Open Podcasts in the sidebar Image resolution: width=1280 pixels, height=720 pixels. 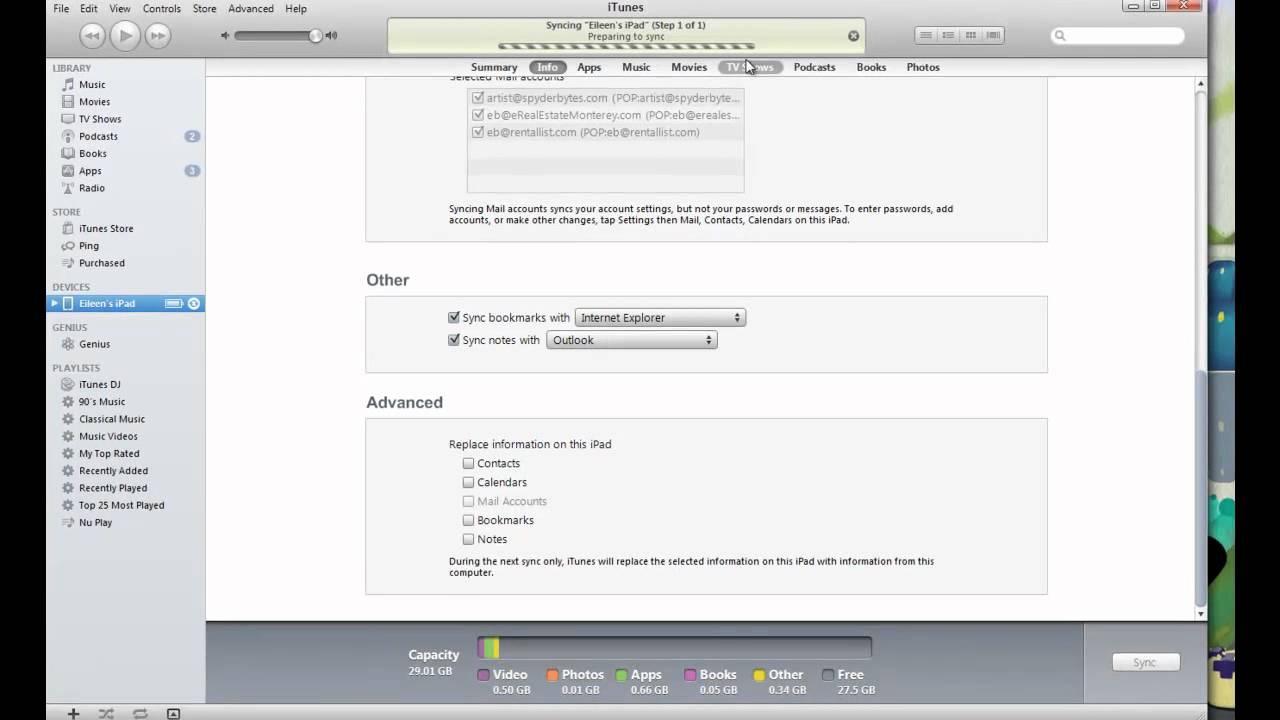point(98,136)
